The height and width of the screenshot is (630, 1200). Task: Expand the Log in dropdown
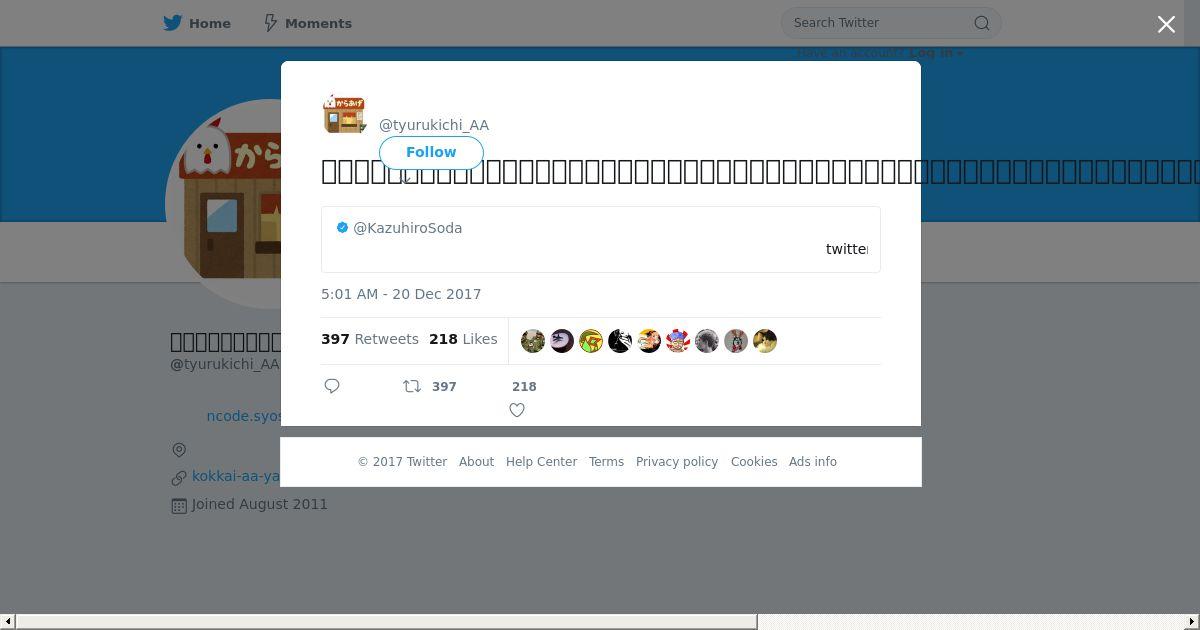(937, 53)
